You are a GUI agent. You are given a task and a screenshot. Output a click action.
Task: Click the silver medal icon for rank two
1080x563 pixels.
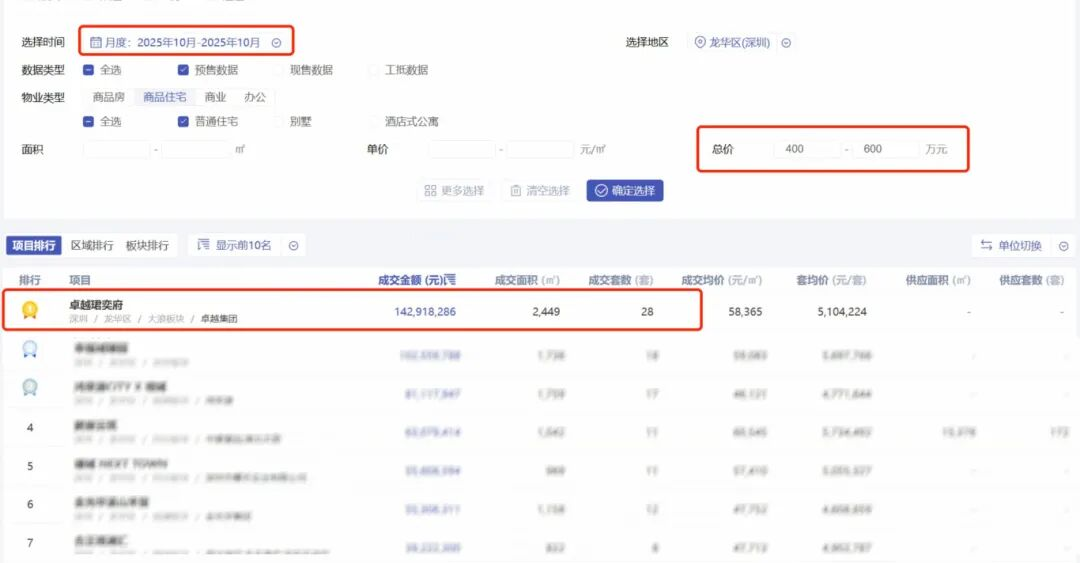click(30, 349)
